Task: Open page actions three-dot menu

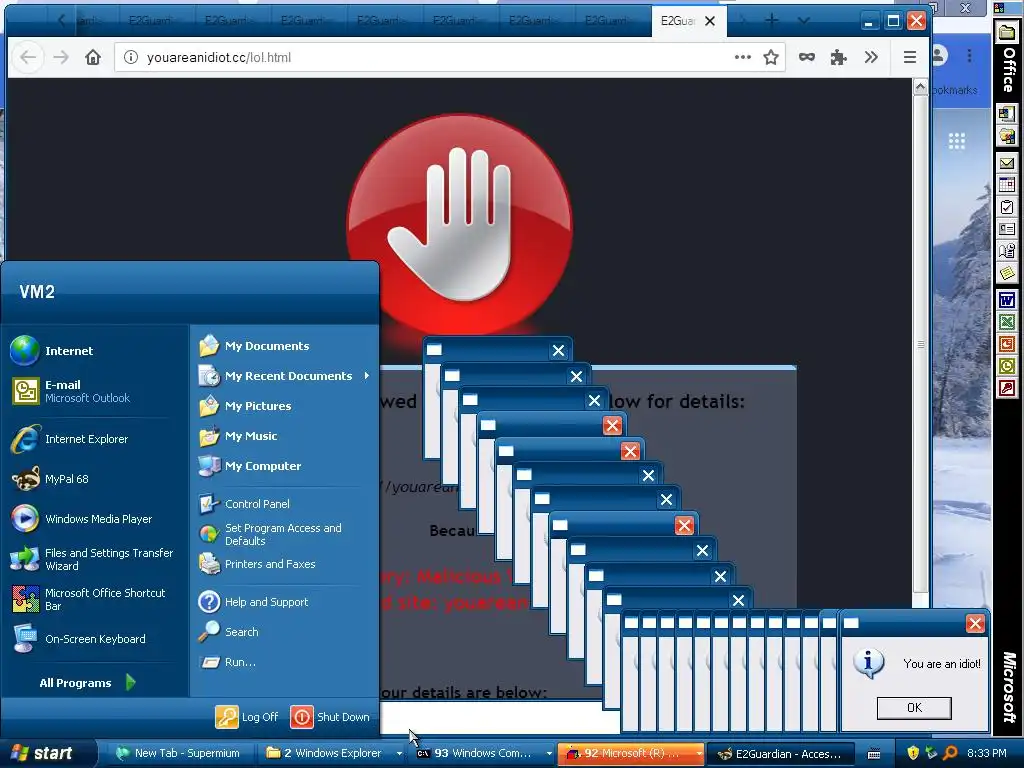Action: point(743,57)
